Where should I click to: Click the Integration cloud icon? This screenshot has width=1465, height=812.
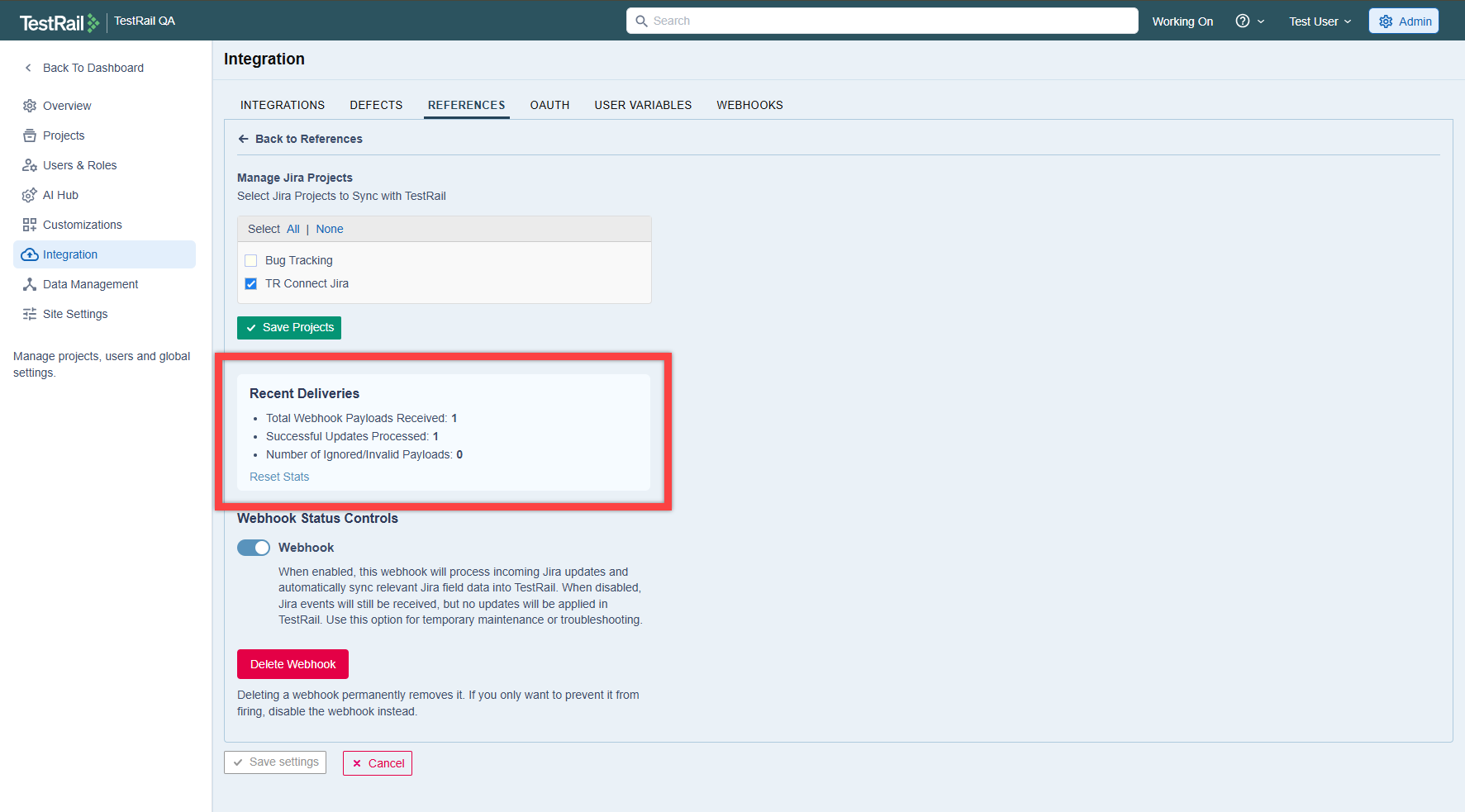click(x=30, y=254)
